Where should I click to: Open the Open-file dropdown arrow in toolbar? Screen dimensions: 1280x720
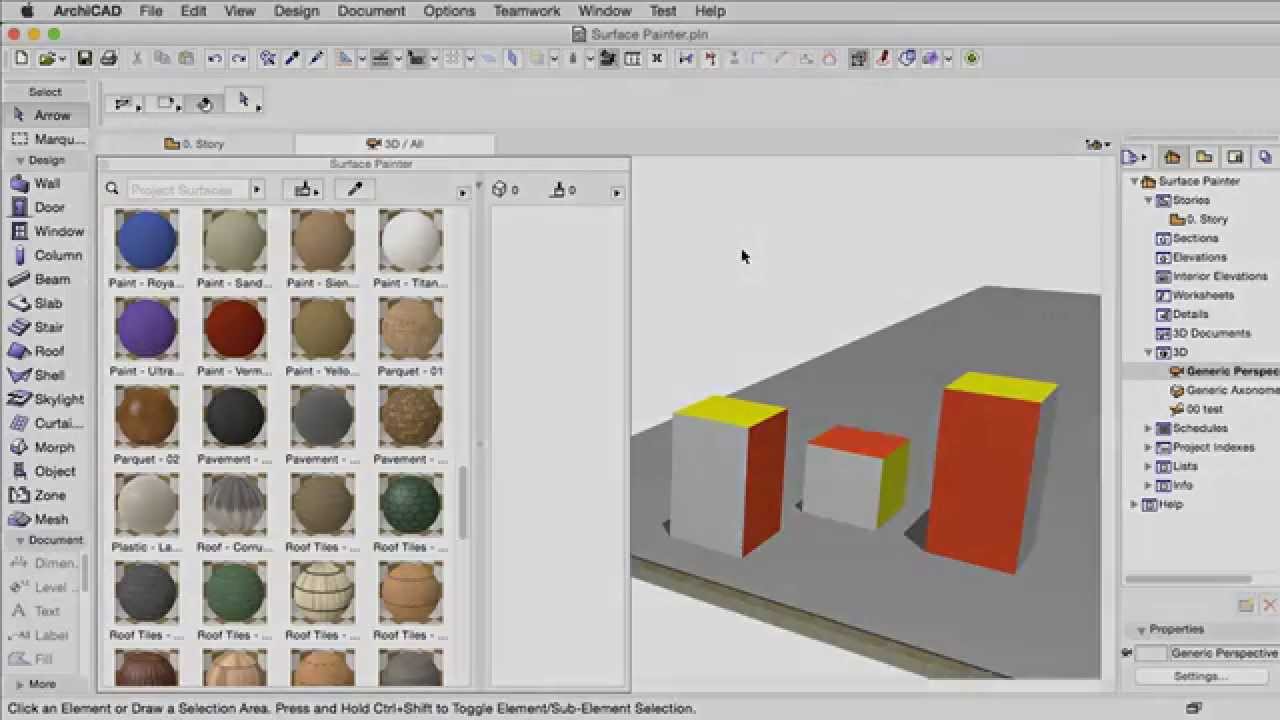[x=62, y=59]
